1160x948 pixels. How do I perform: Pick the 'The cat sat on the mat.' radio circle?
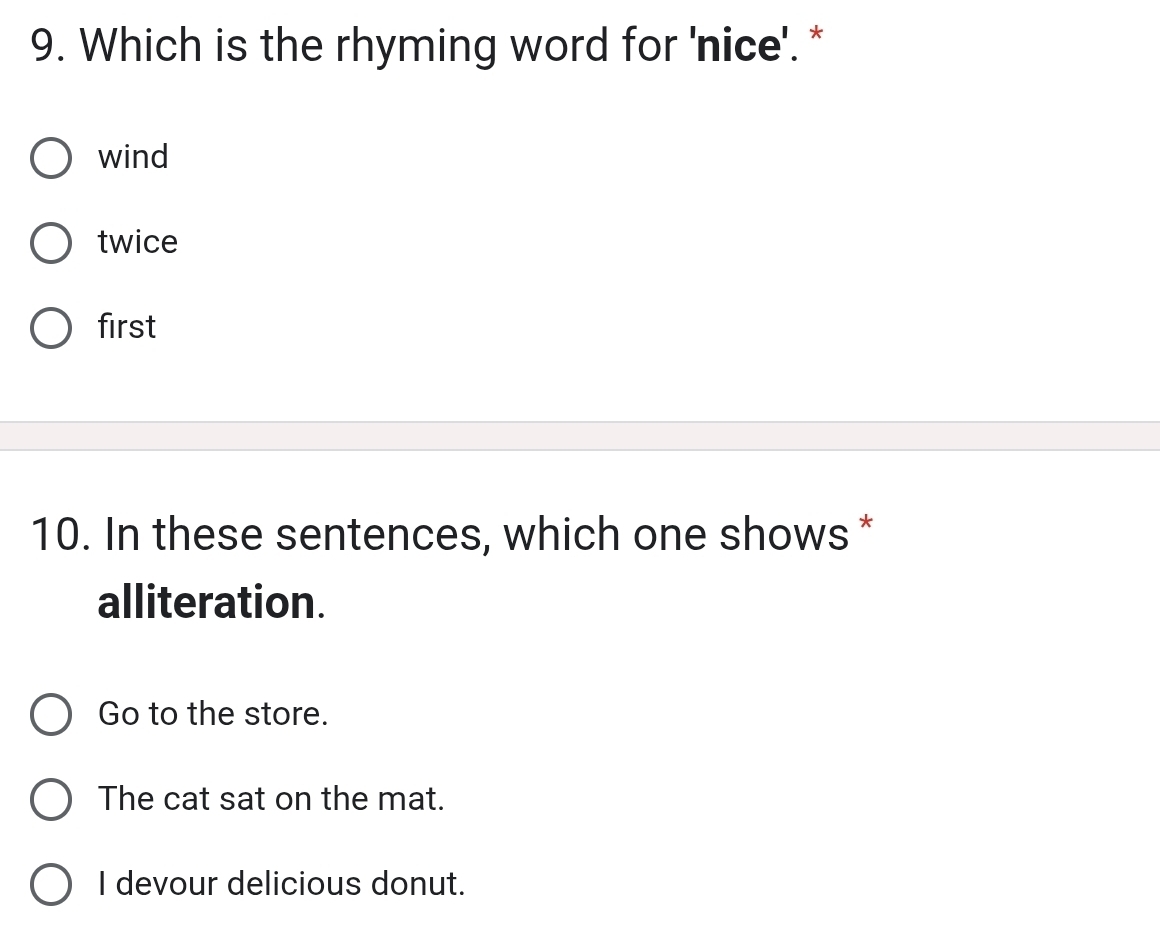pos(51,799)
